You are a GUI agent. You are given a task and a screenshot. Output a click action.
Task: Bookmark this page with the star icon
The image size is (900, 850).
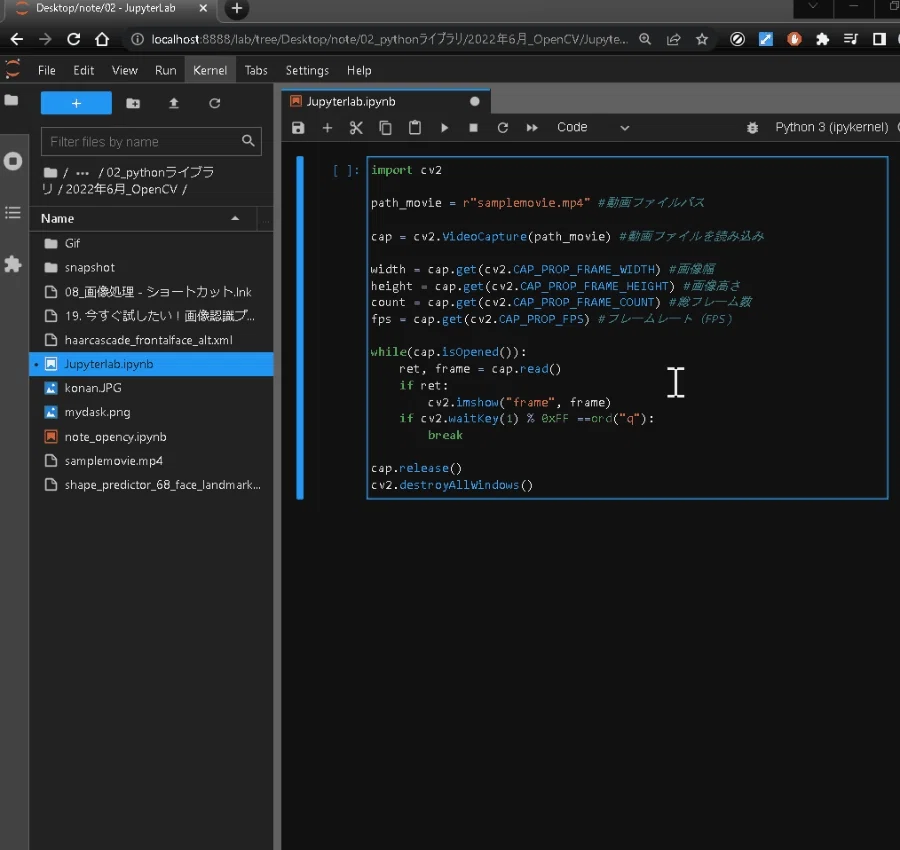pos(701,39)
